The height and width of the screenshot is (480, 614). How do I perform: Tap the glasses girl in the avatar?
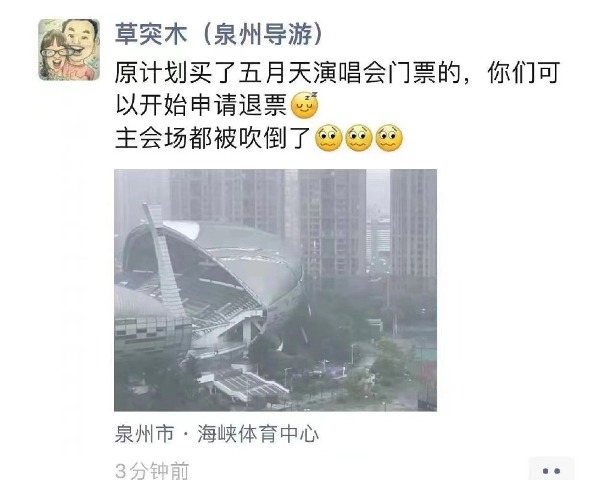tap(55, 57)
